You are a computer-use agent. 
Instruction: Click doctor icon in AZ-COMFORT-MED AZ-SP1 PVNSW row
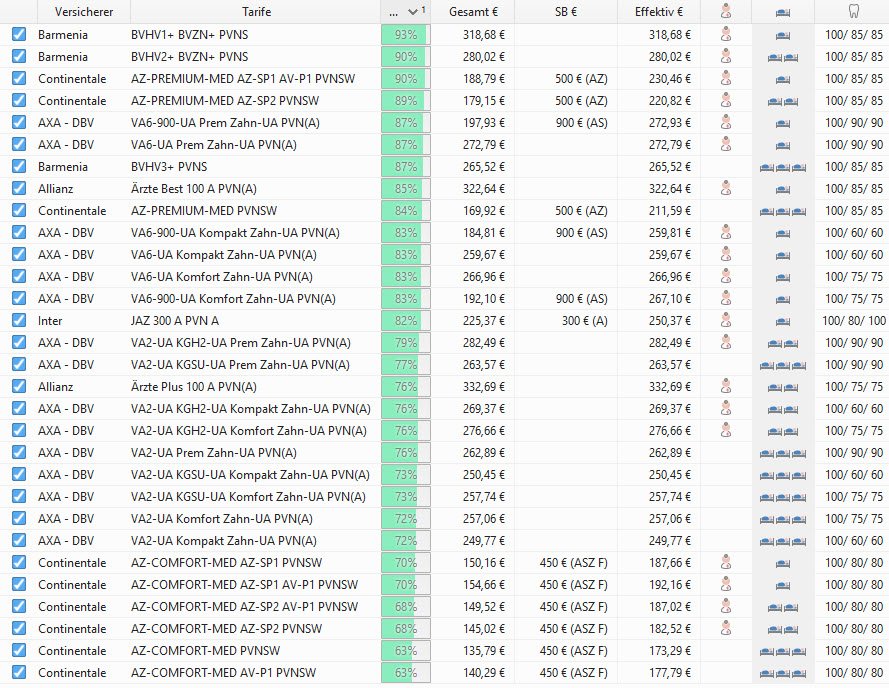coord(726,563)
